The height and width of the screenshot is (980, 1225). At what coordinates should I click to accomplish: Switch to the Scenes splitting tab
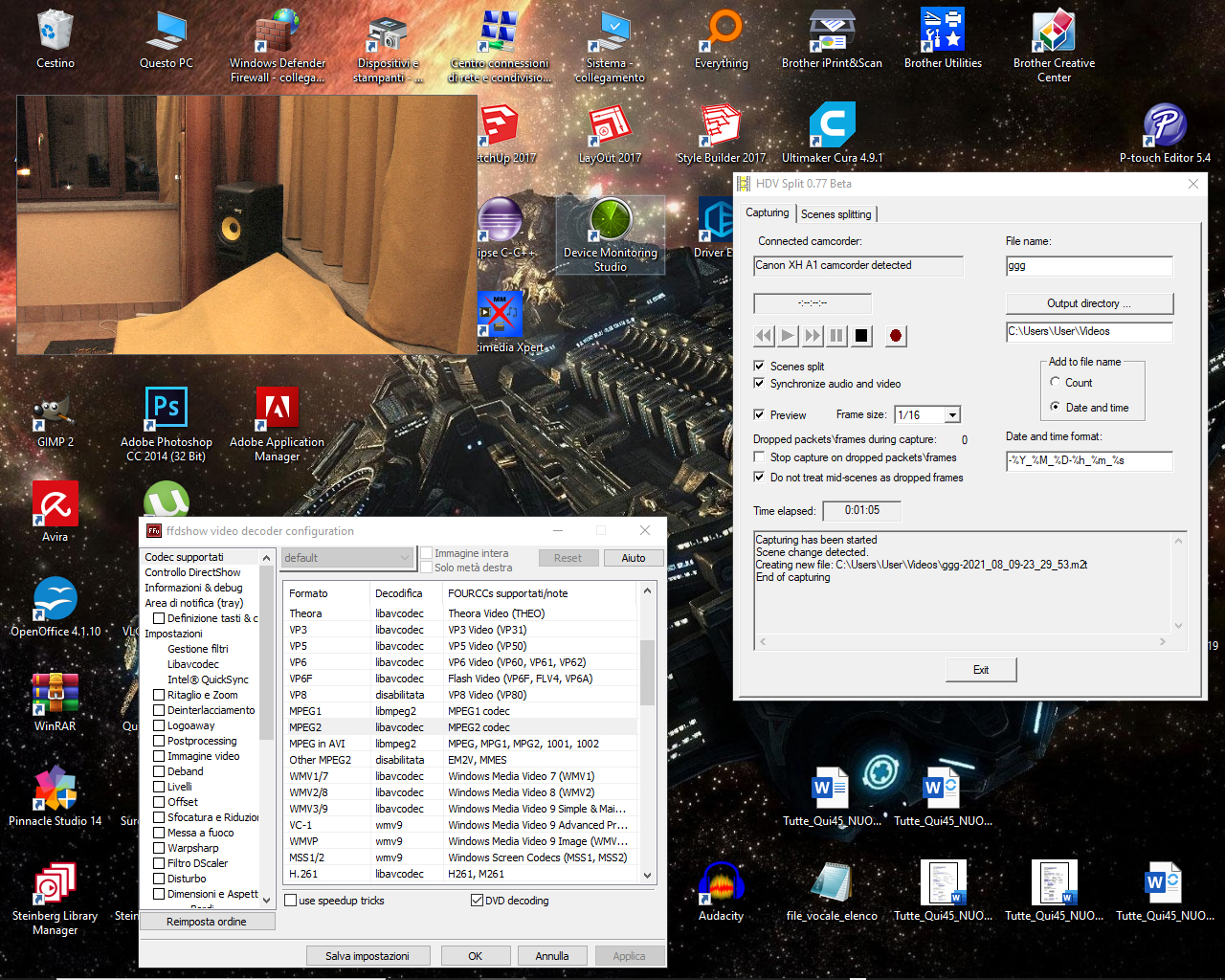[835, 214]
